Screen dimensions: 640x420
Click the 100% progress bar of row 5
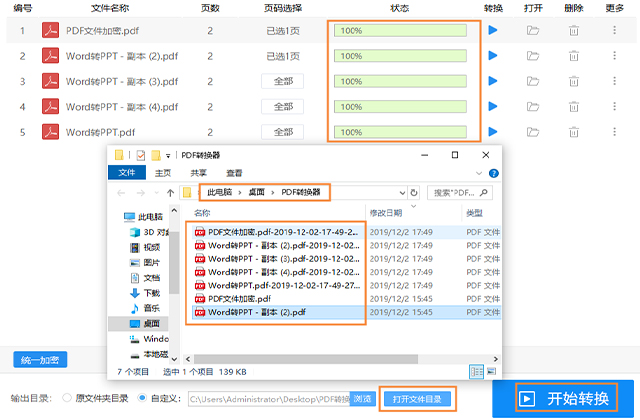point(400,132)
